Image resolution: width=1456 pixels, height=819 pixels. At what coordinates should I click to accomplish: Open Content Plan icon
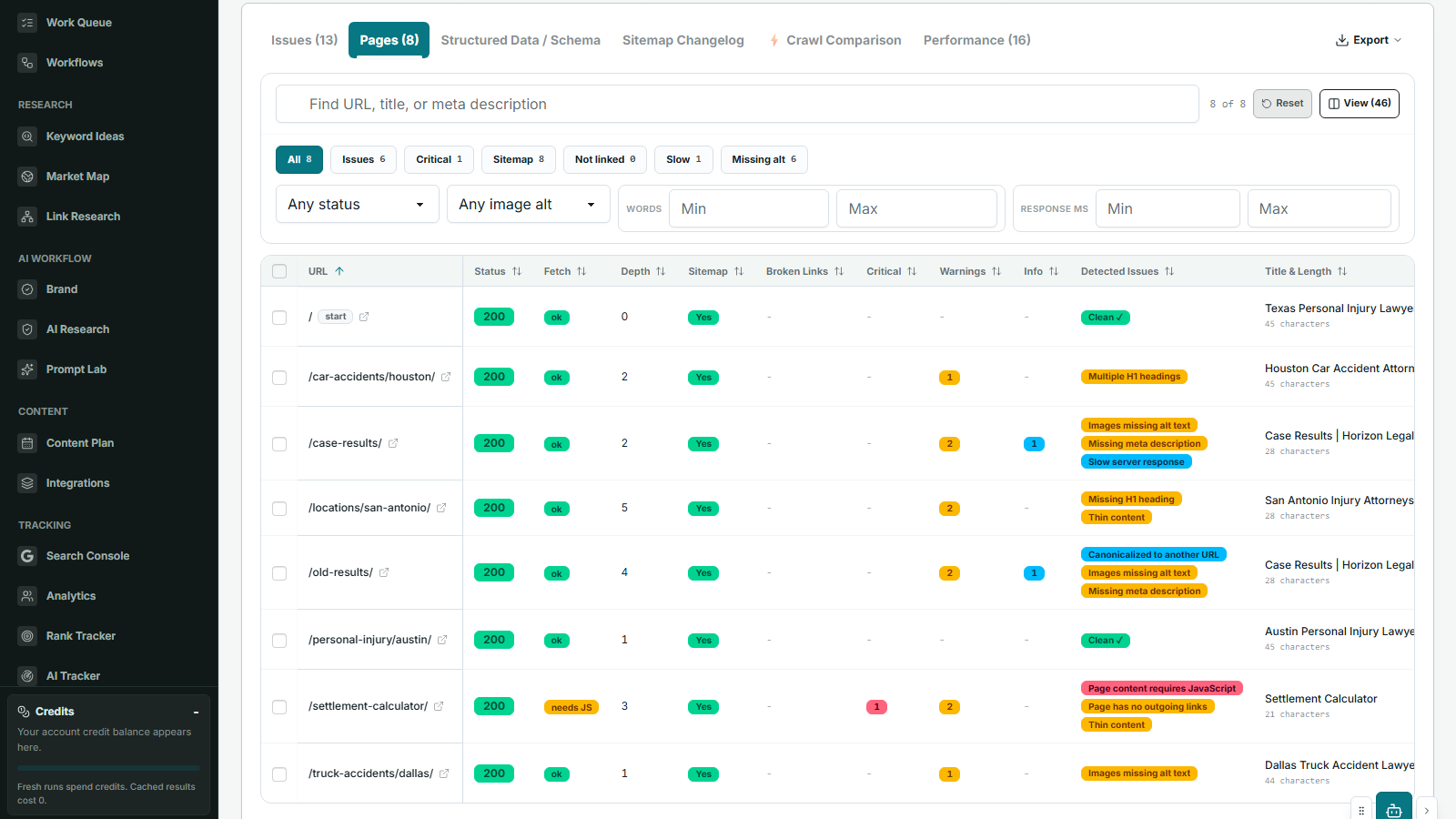pyautogui.click(x=27, y=443)
